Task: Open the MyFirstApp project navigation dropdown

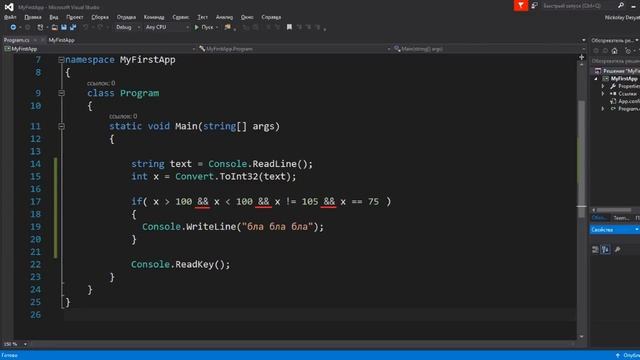Action: [x=100, y=49]
